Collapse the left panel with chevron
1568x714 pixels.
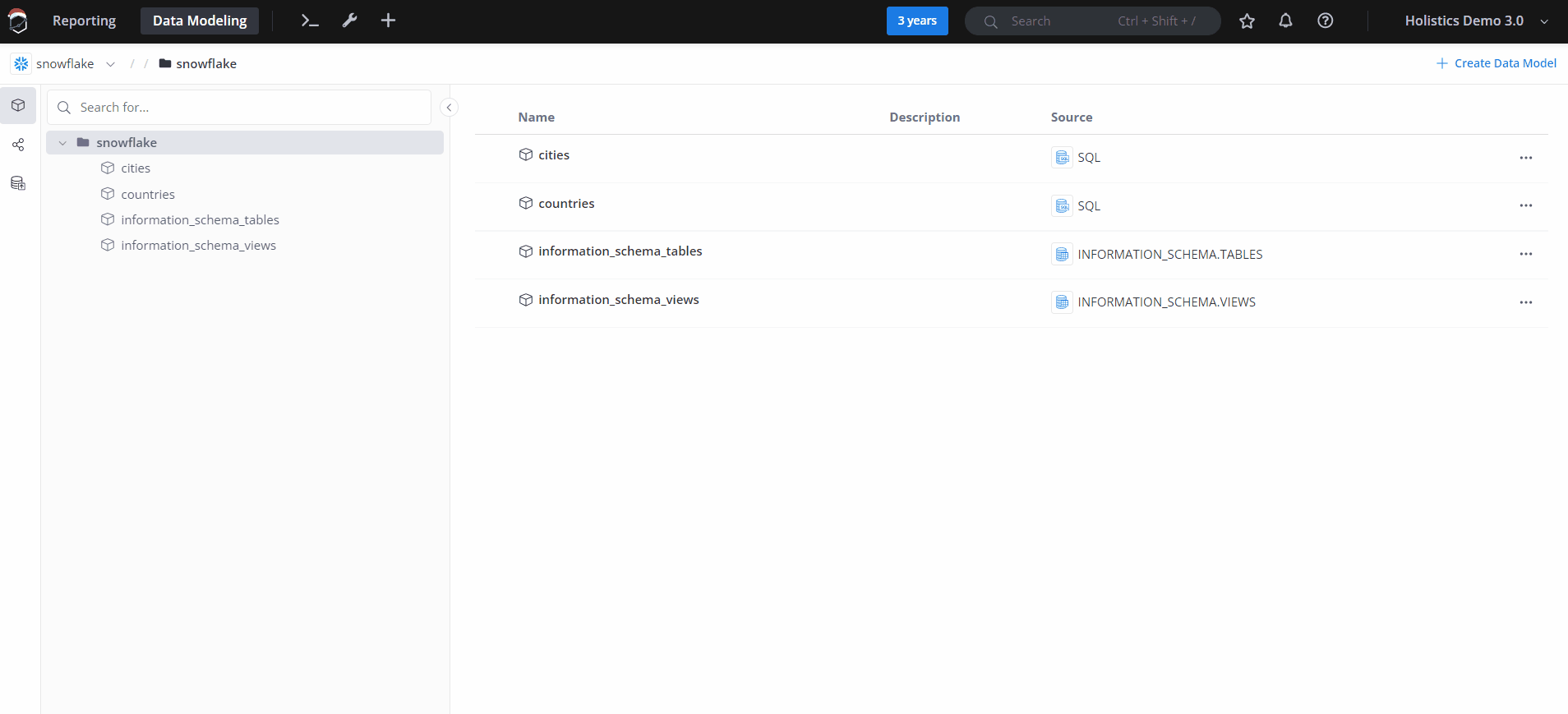(x=449, y=108)
